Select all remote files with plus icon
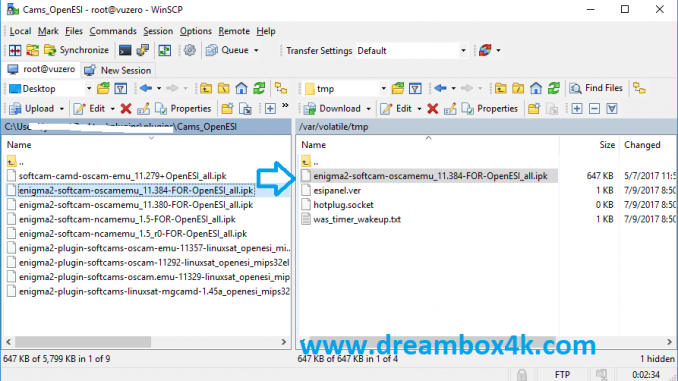678x381 pixels. point(577,109)
